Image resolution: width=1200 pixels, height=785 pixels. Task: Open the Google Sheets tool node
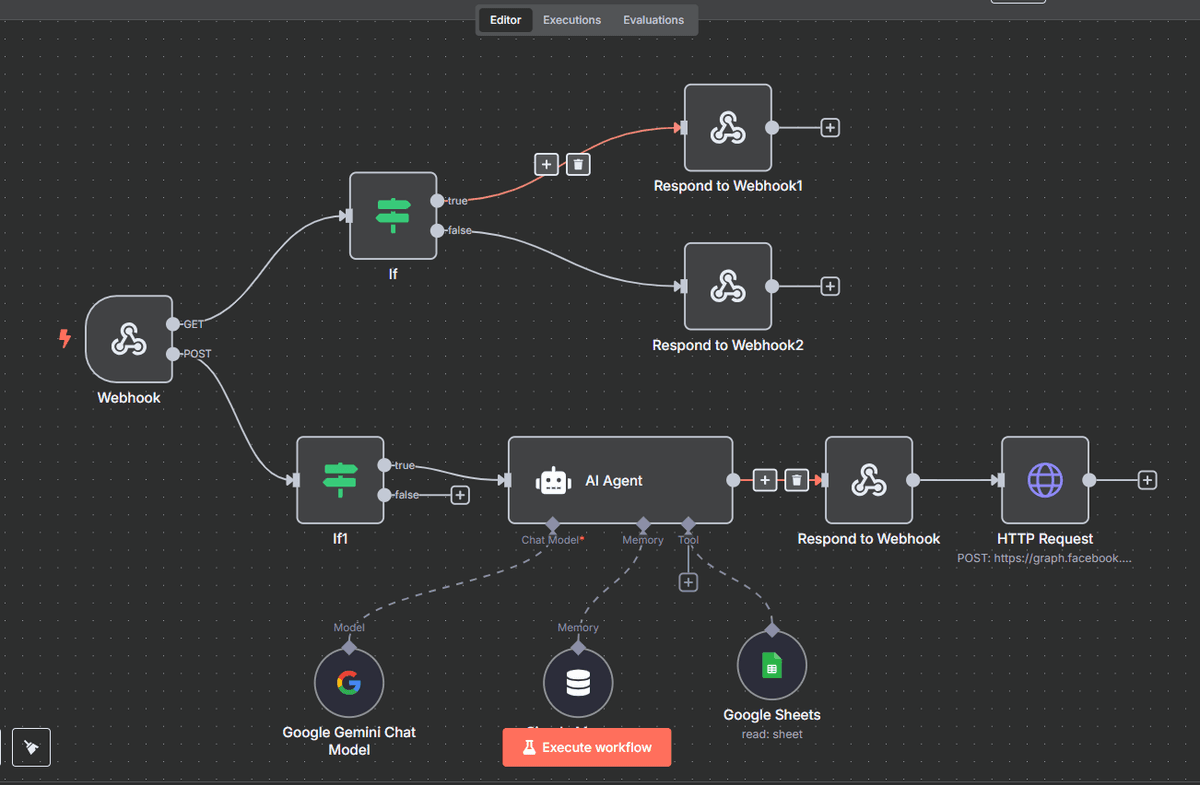pos(771,666)
